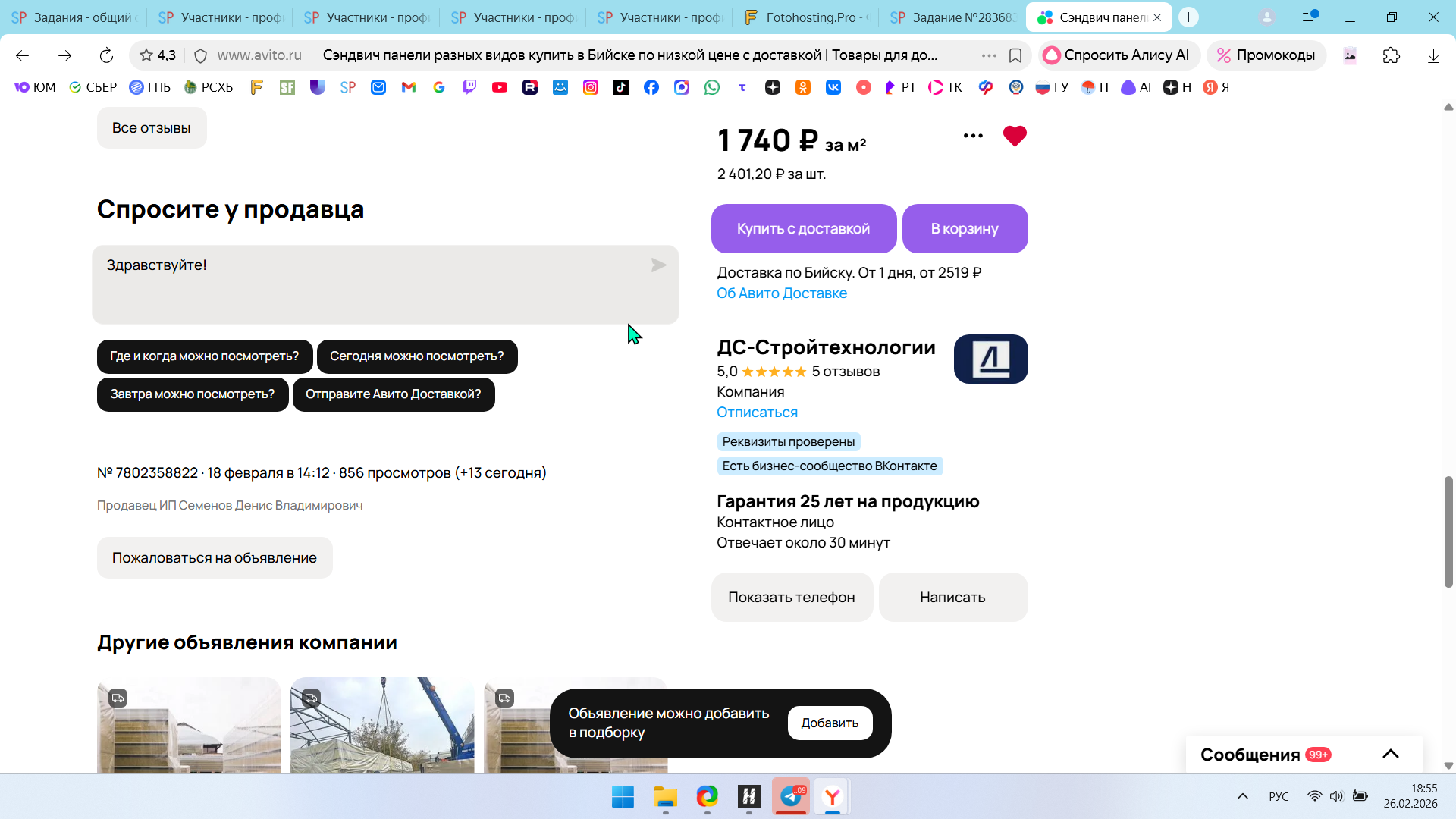
Task: Open ДС-Стройтехнологии company logo
Action: 990,359
